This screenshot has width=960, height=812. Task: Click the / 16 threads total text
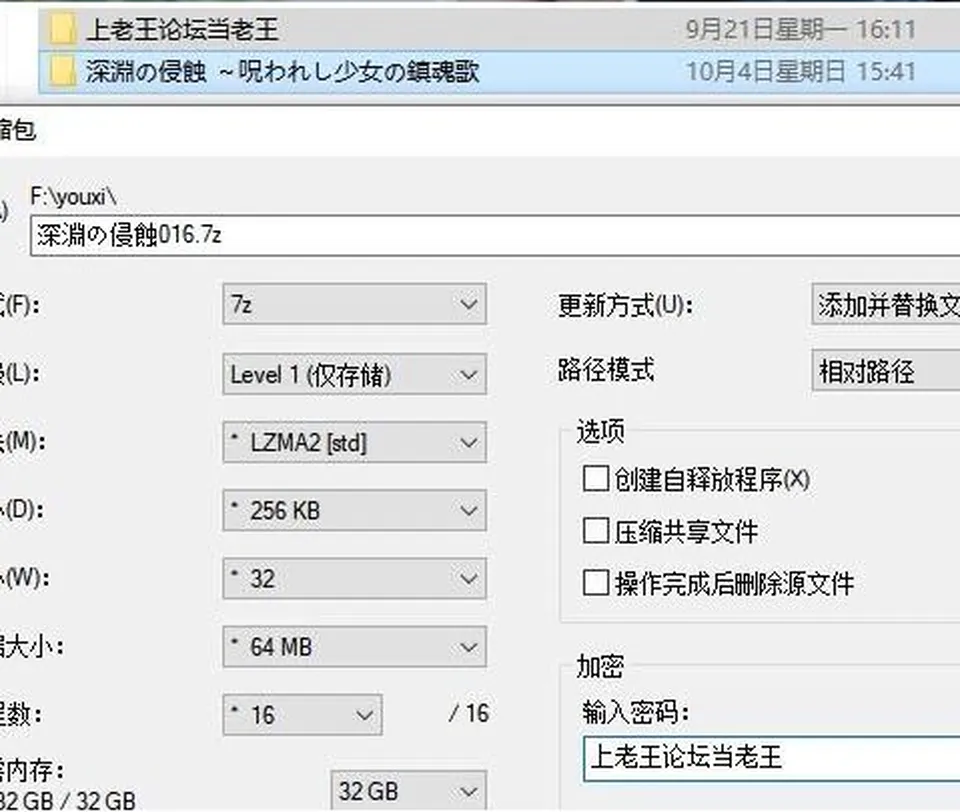(x=469, y=713)
